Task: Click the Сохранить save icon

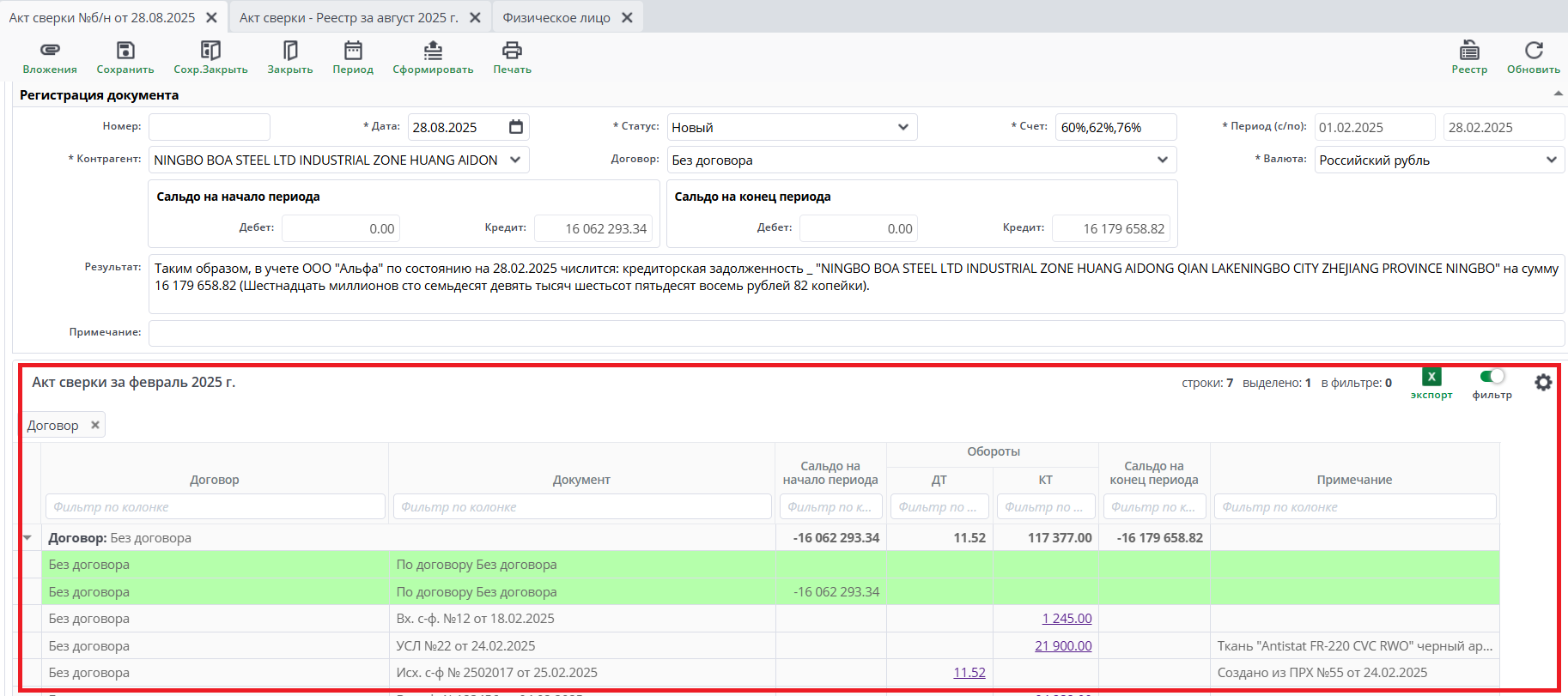Action: coord(125,51)
